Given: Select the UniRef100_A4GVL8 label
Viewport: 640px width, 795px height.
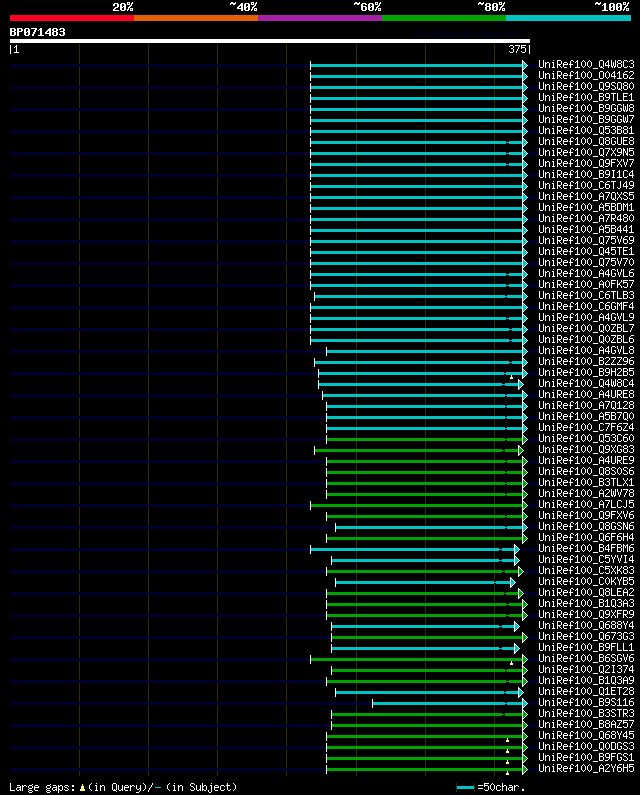Looking at the screenshot, I should click(x=586, y=350).
